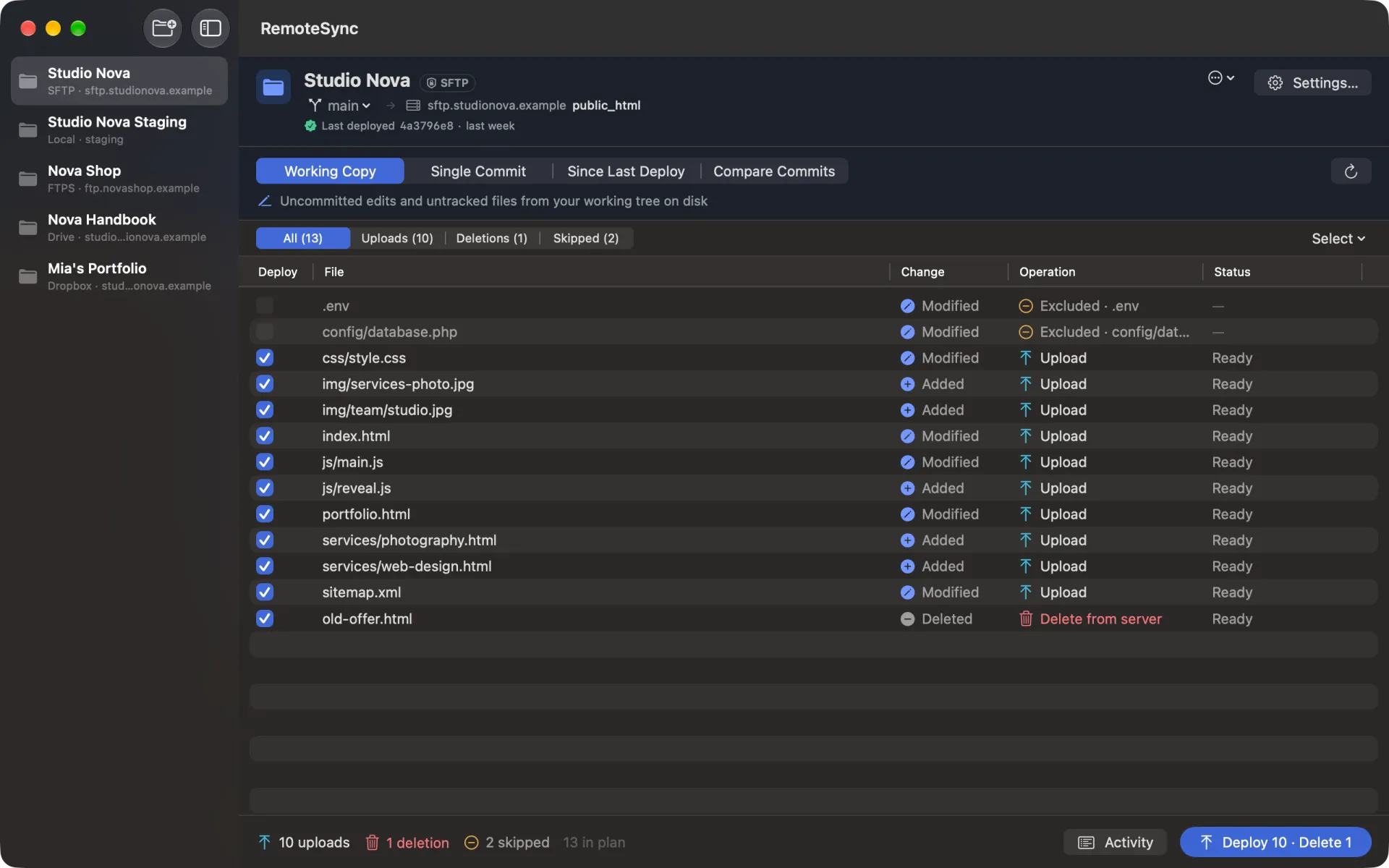Click Deploy 10 · Delete 1 button
The width and height of the screenshot is (1389, 868).
click(x=1275, y=843)
